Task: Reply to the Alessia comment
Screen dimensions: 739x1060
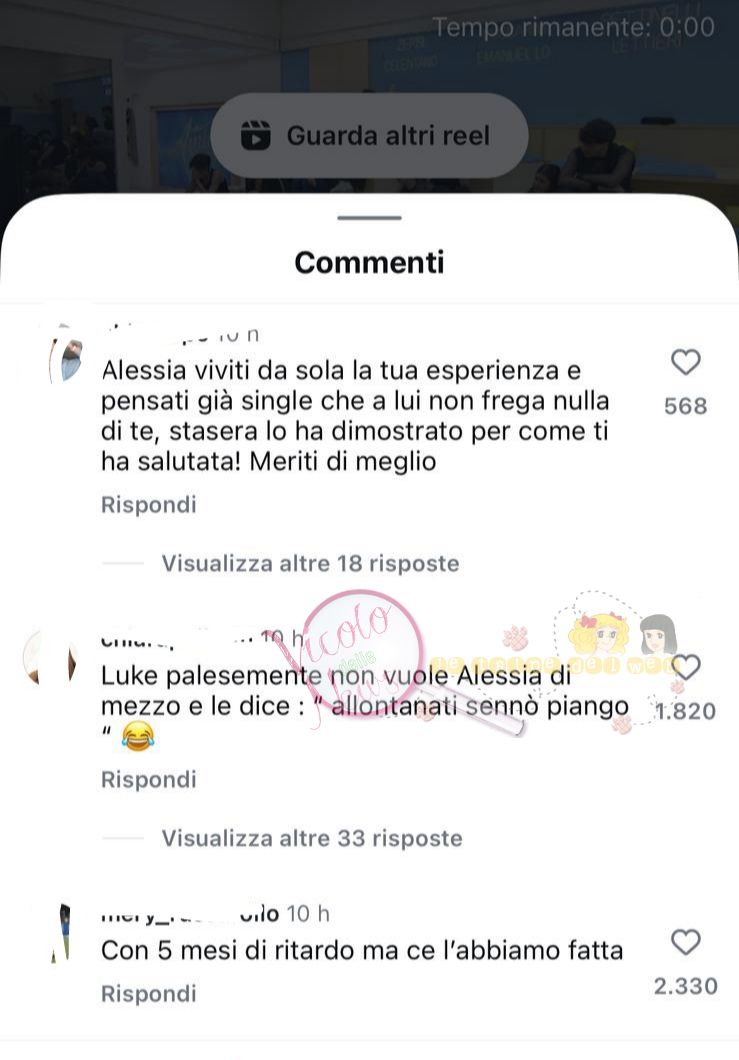Action: (x=149, y=504)
